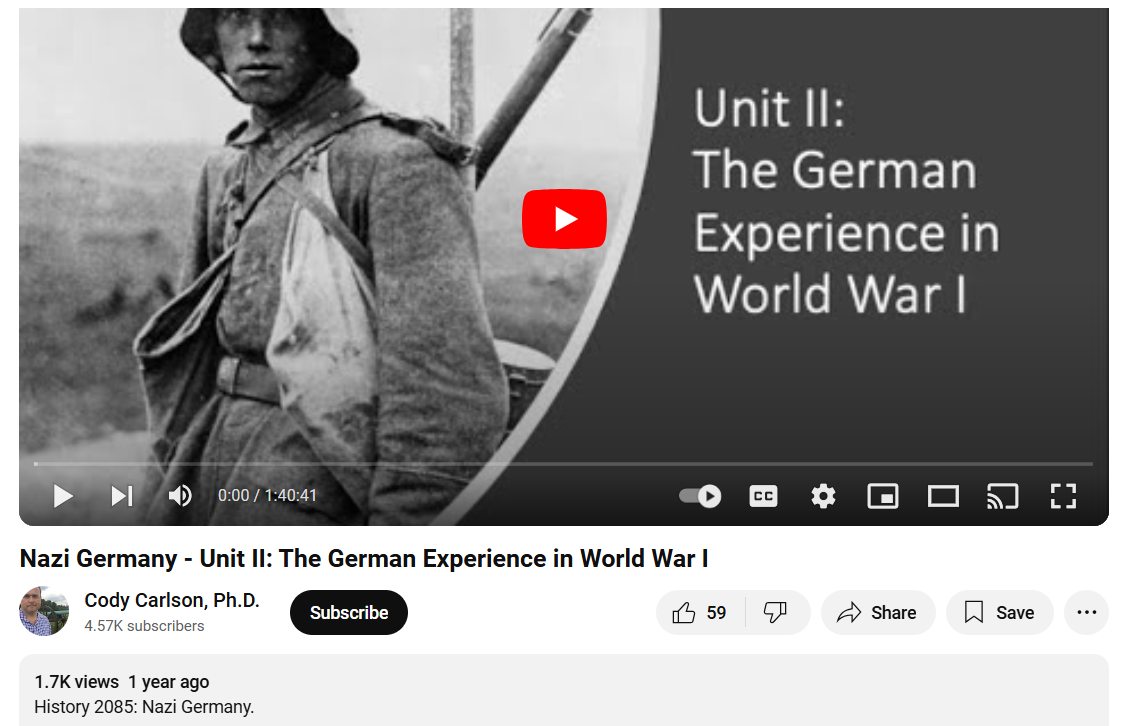Save the video to a playlist
Image resolution: width=1122 pixels, height=726 pixels.
1000,612
